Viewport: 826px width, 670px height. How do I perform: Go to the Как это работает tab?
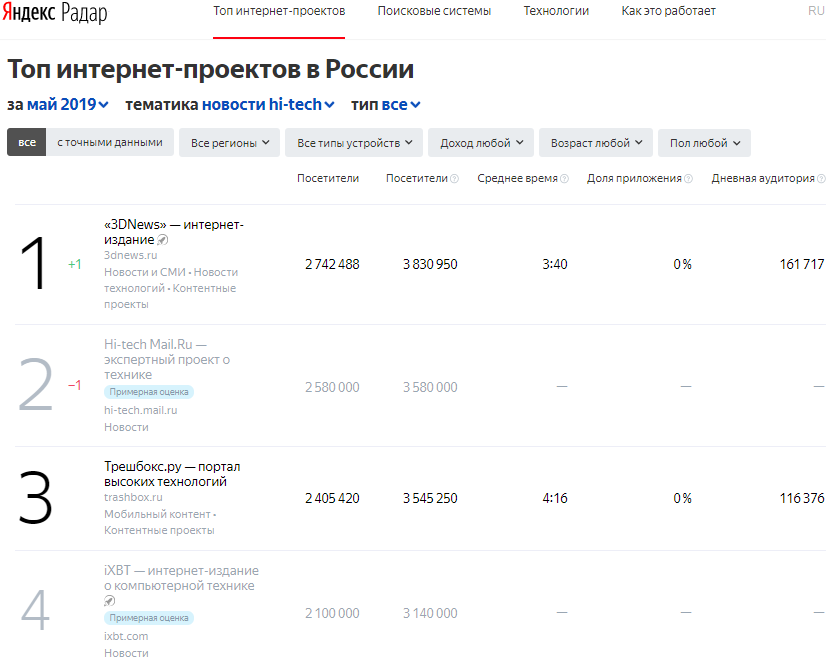(668, 11)
